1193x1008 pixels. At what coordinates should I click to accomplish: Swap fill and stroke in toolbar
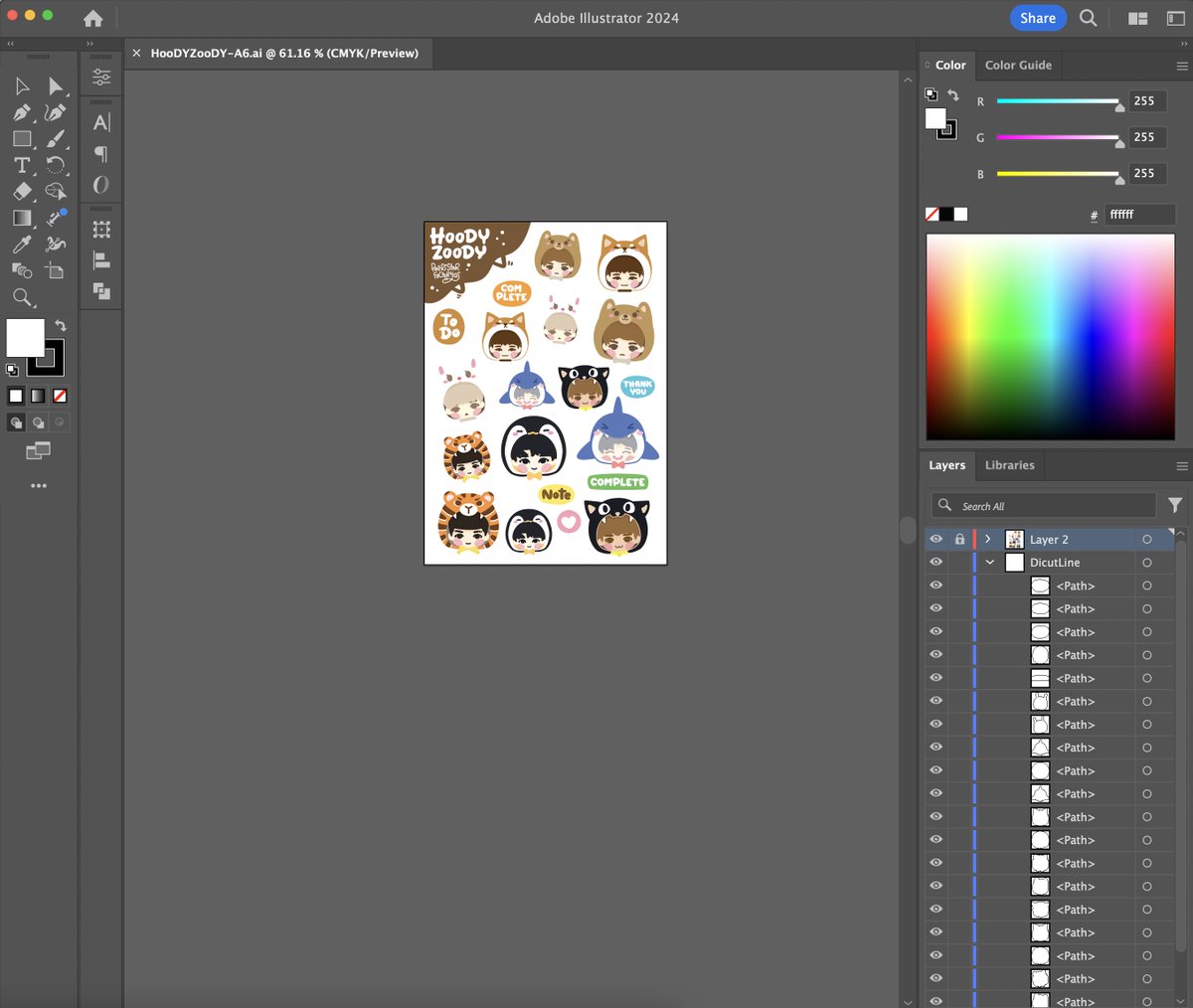coord(61,326)
